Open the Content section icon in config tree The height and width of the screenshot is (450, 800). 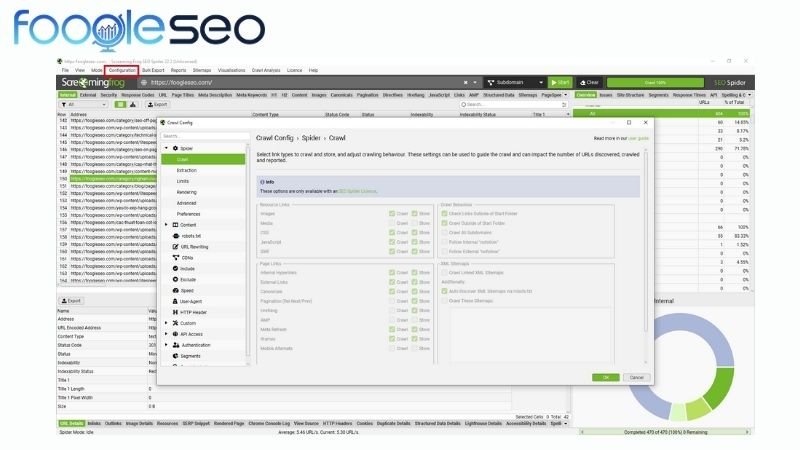point(175,225)
